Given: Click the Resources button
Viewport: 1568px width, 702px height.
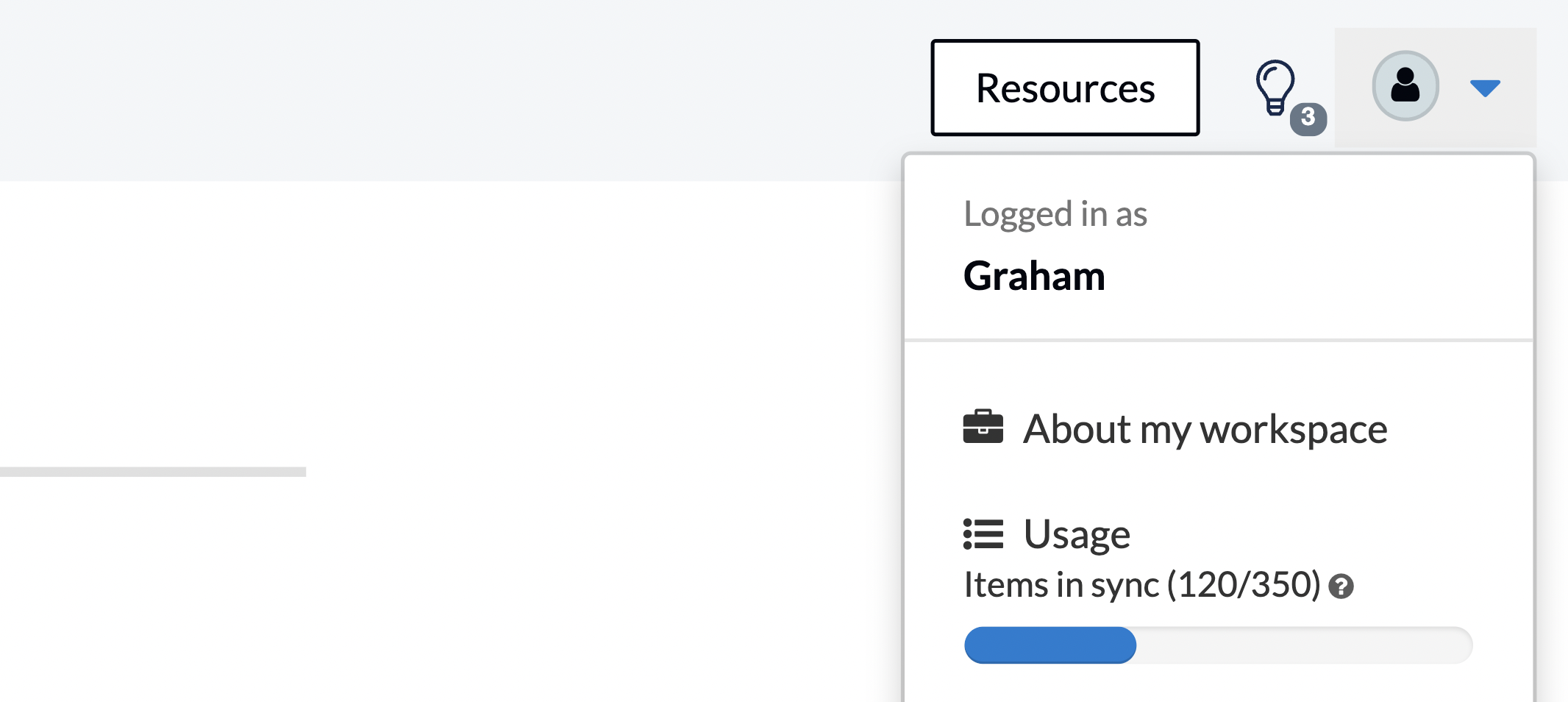Looking at the screenshot, I should tap(1065, 88).
